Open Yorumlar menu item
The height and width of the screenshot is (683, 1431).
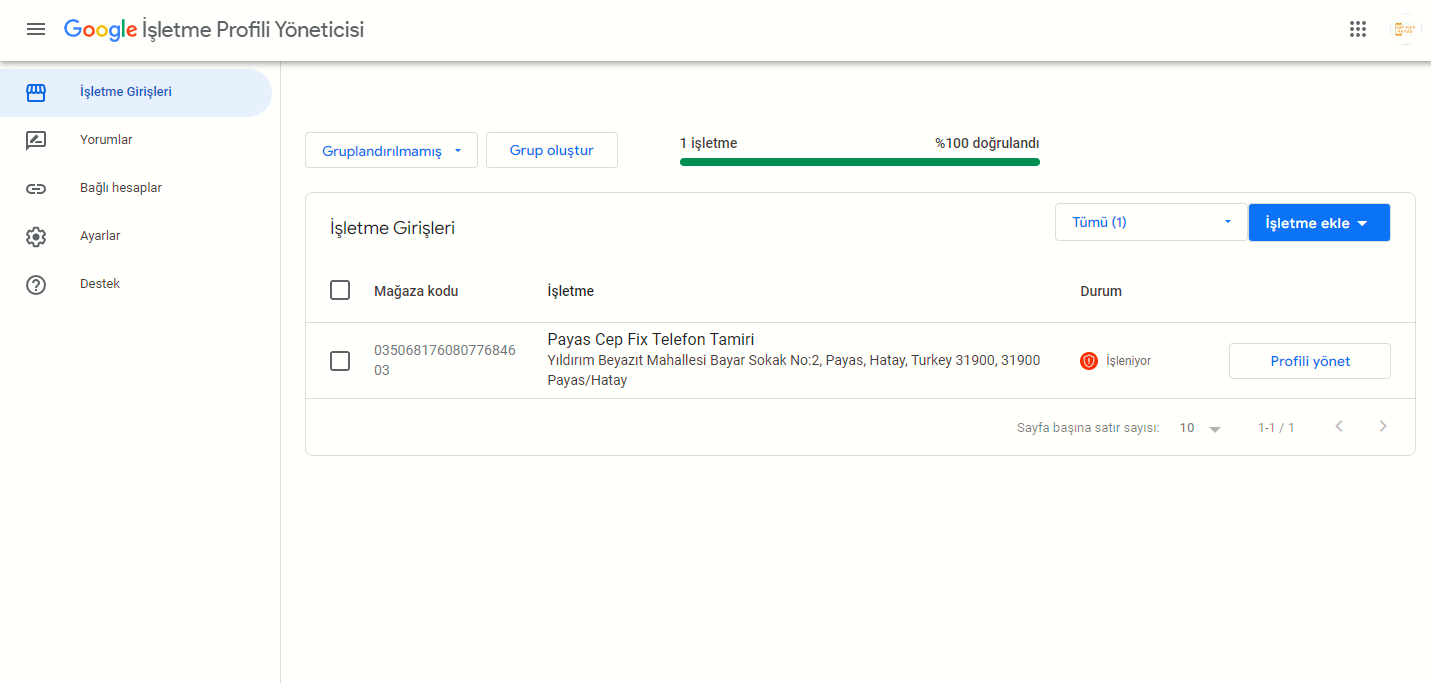coord(136,140)
